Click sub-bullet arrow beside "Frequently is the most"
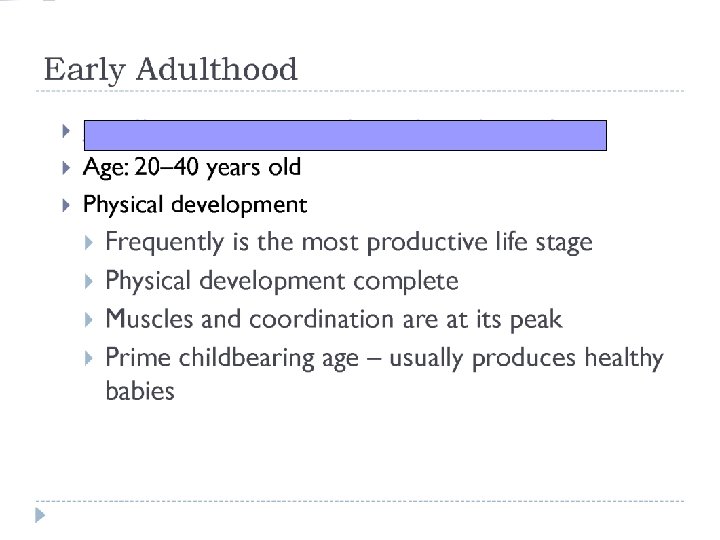 click(88, 243)
